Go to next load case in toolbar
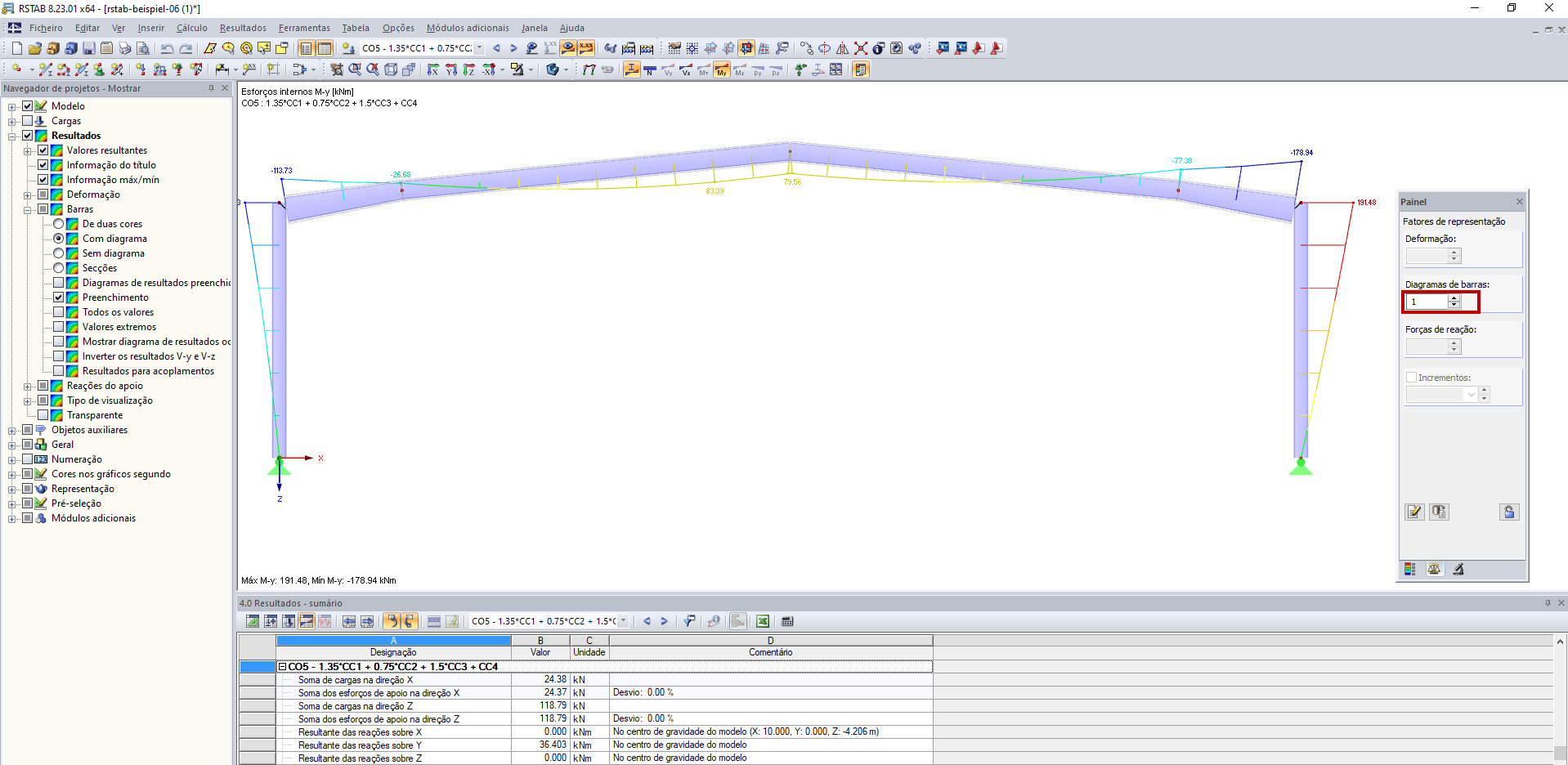Image resolution: width=1568 pixels, height=765 pixels. [x=513, y=48]
